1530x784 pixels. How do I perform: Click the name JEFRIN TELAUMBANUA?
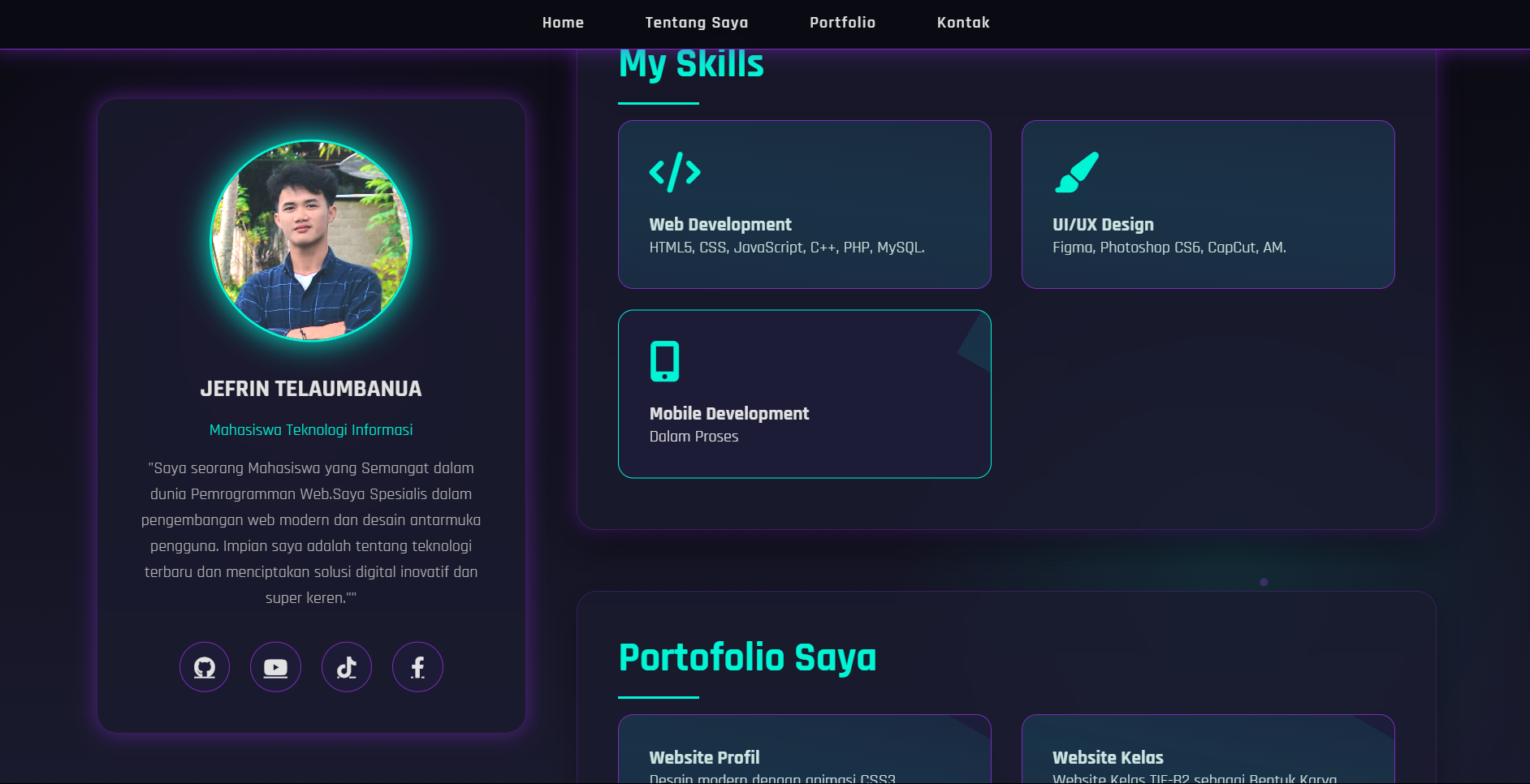[311, 389]
